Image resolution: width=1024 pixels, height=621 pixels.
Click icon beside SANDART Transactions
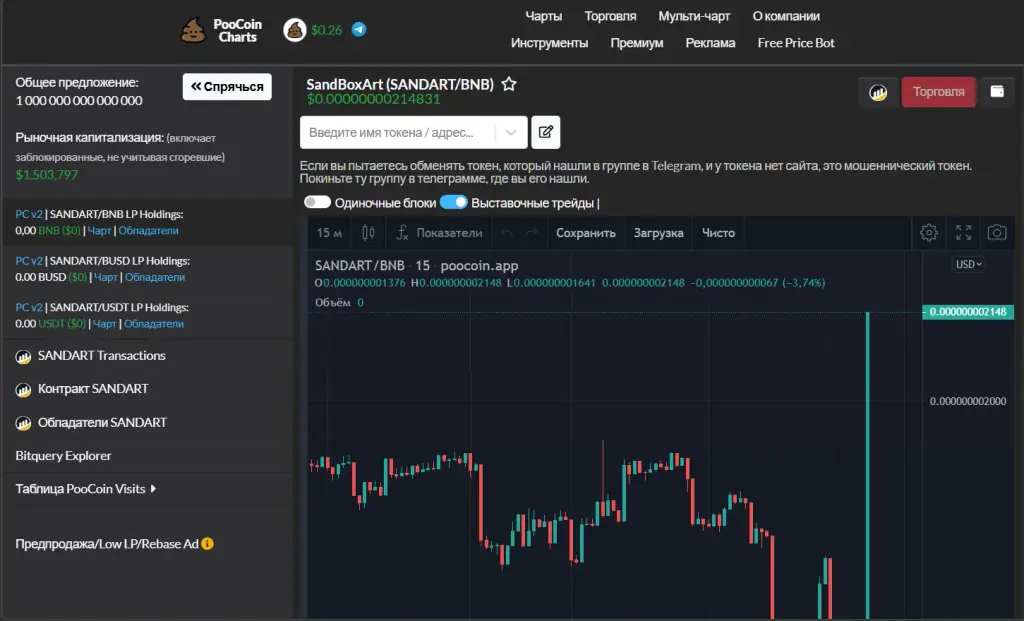(24, 357)
